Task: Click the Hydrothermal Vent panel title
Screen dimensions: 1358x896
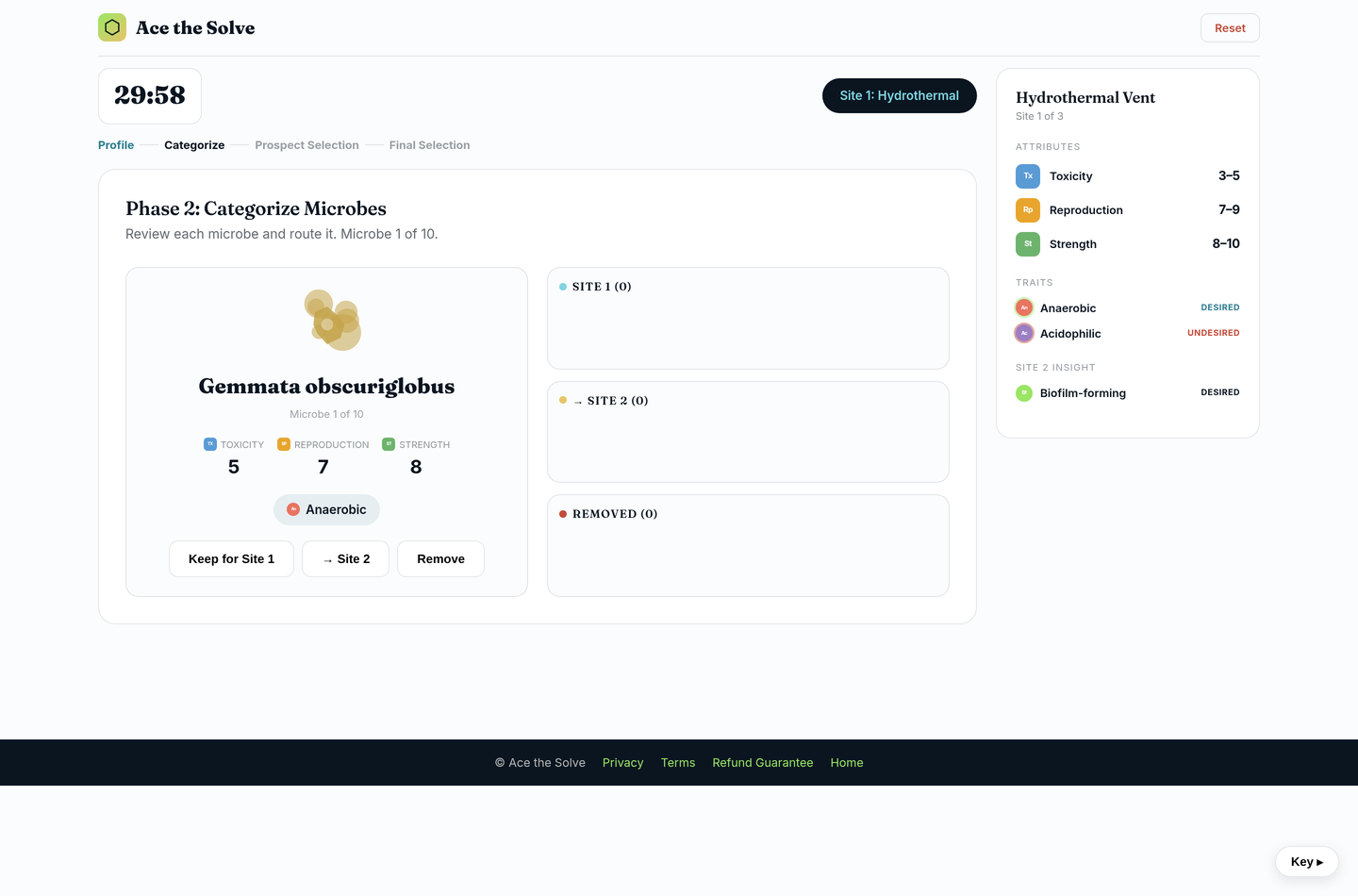Action: point(1085,97)
